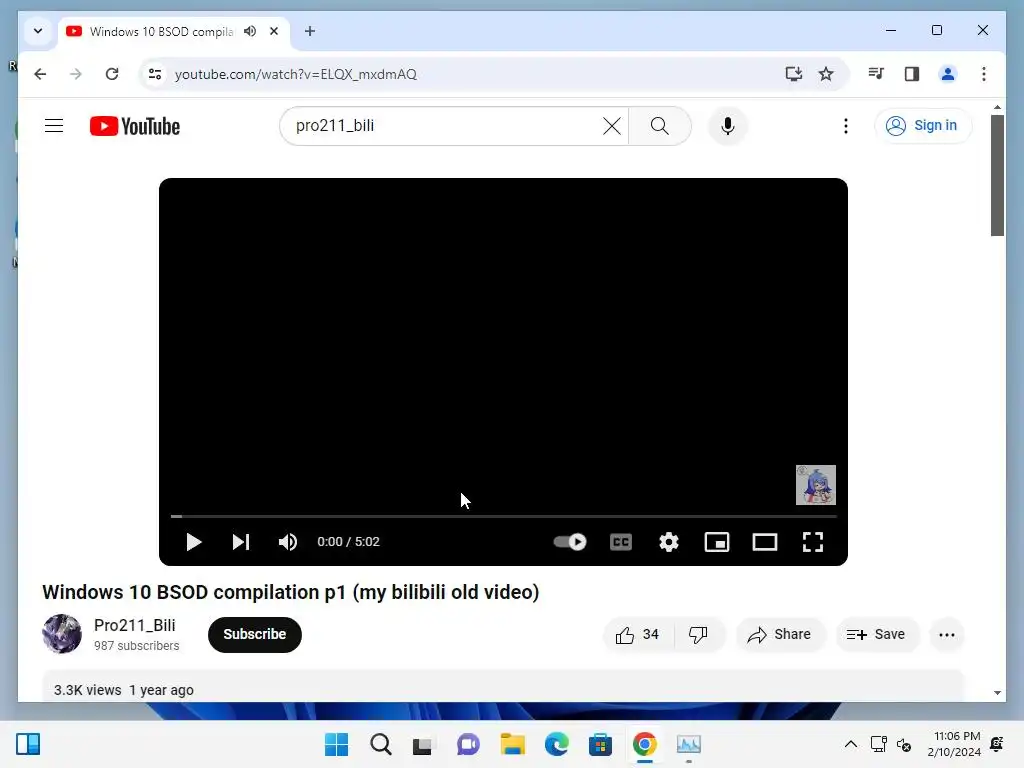This screenshot has width=1024, height=768.
Task: Open the Pro211_Bili channel name link
Action: [135, 625]
